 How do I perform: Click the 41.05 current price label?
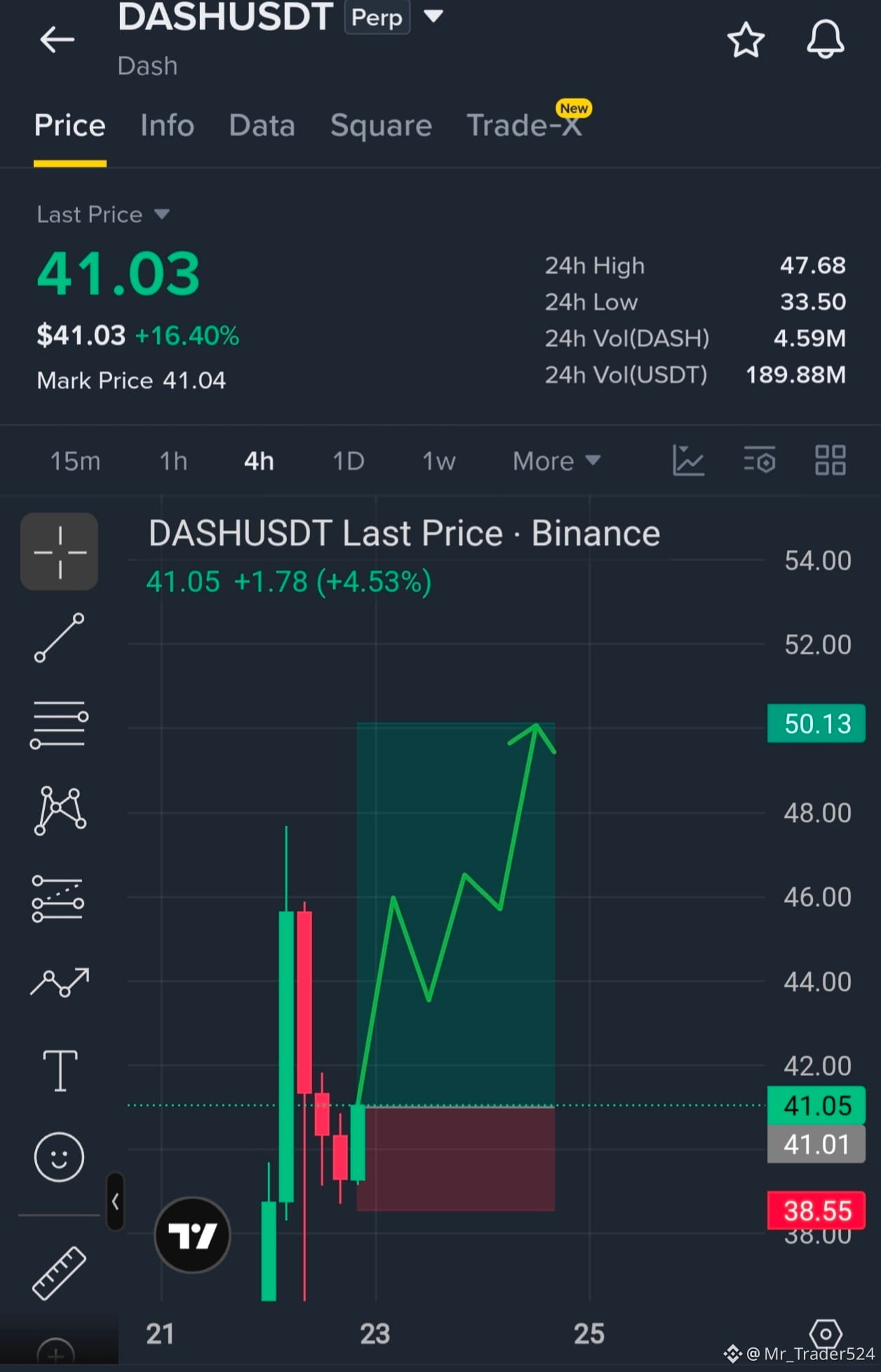pos(816,1105)
